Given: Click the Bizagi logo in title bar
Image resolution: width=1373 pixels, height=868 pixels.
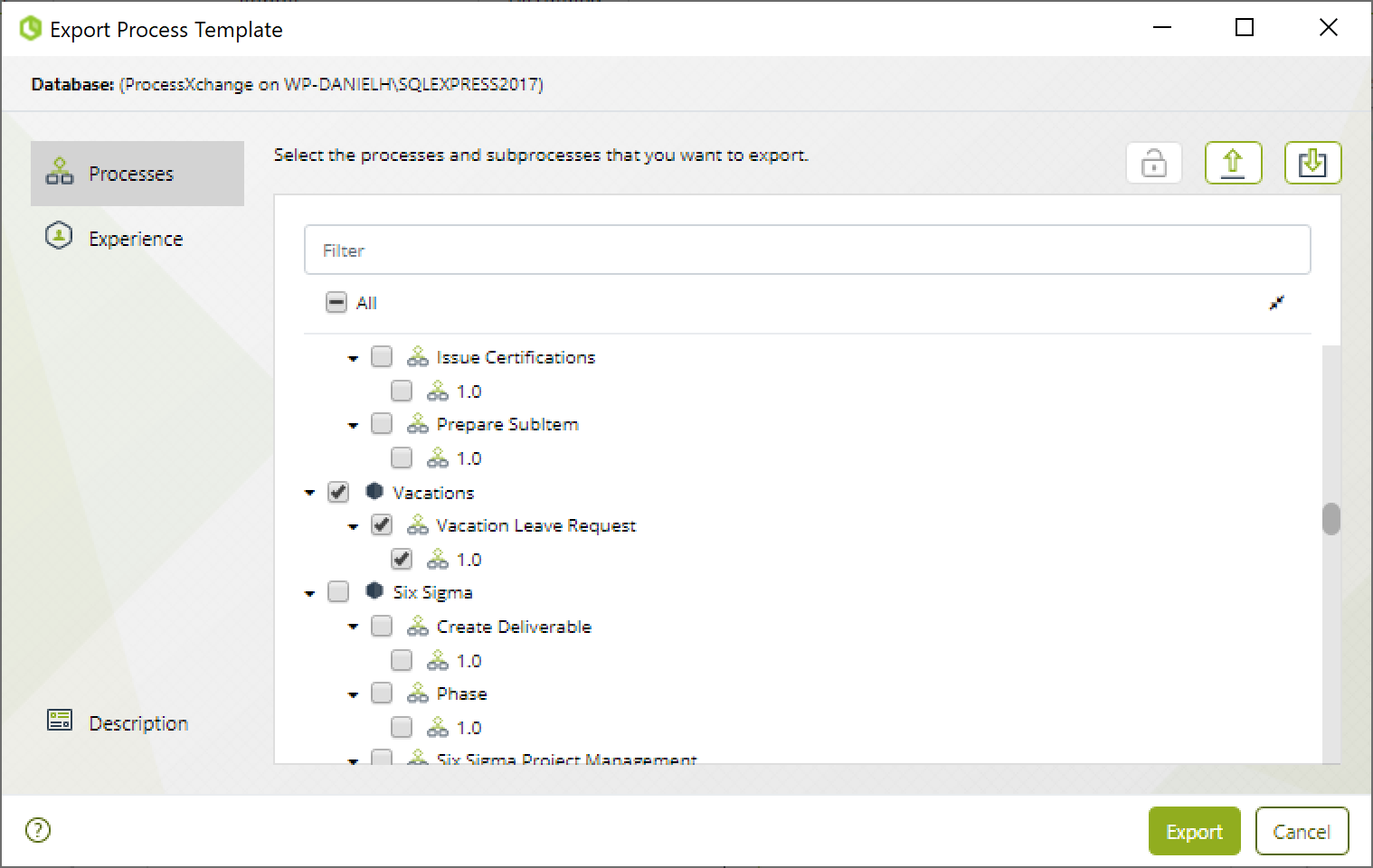Looking at the screenshot, I should [31, 29].
